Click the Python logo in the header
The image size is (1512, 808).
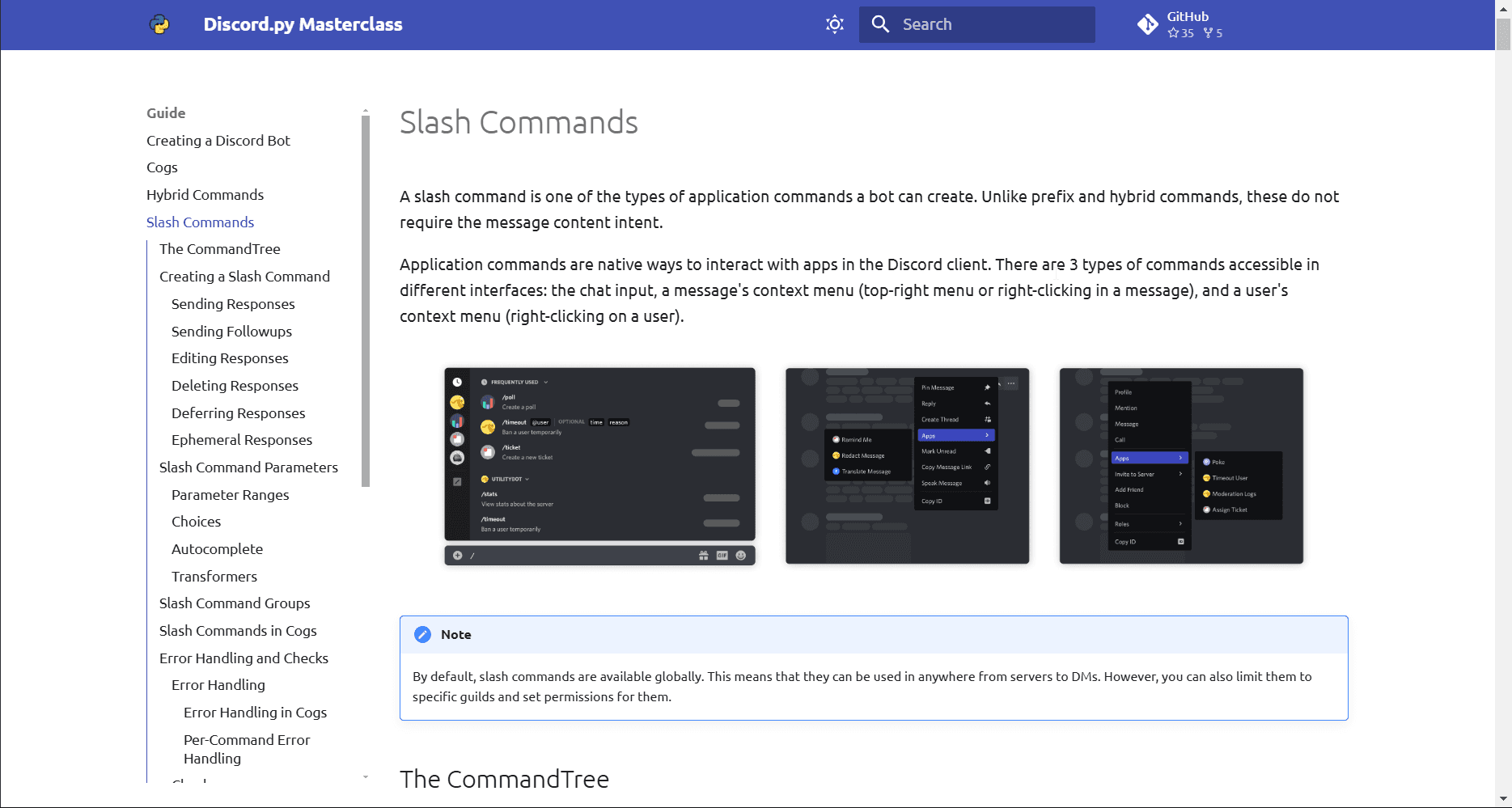pos(159,24)
